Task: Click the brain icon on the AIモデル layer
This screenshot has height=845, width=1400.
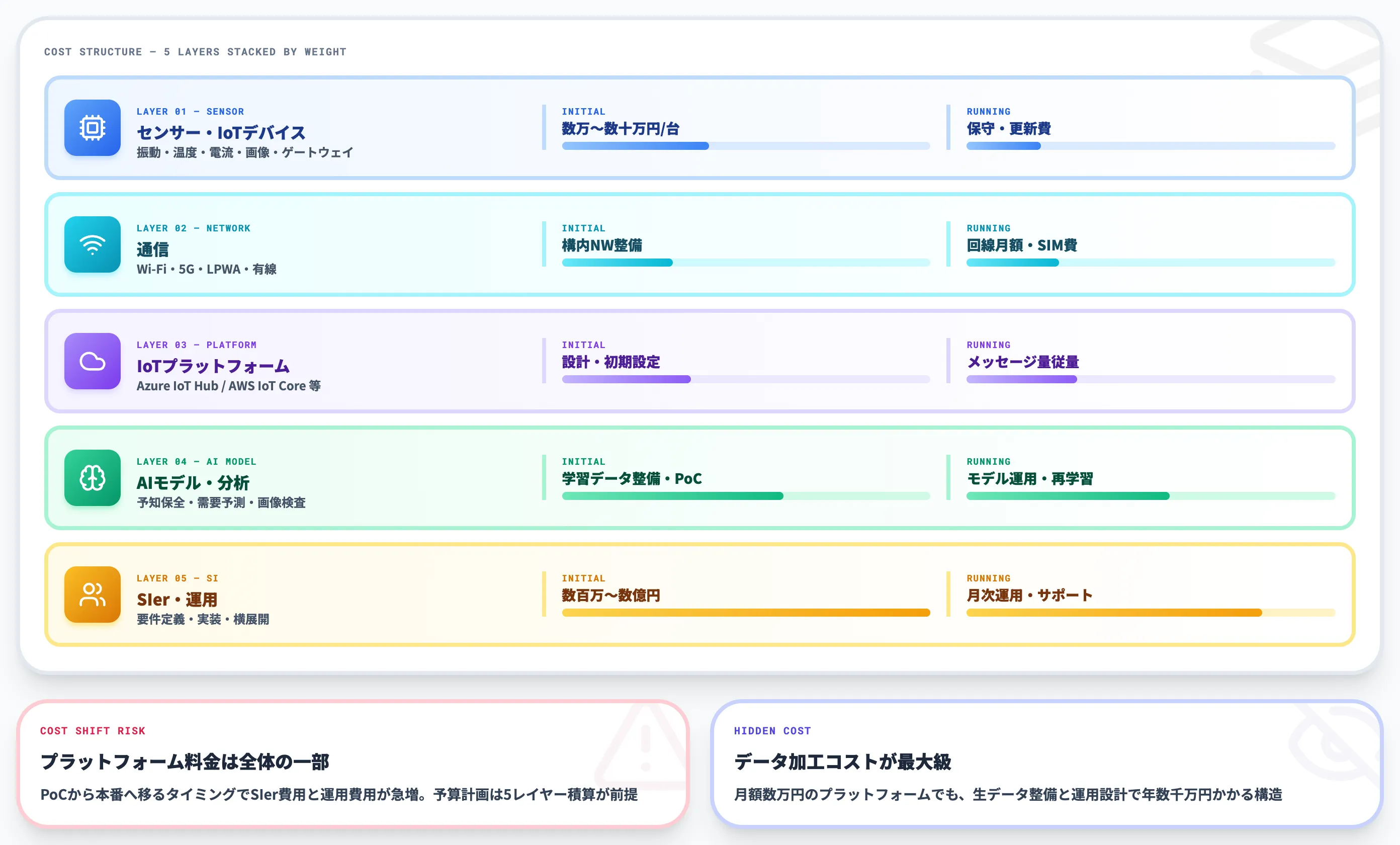Action: 92,478
